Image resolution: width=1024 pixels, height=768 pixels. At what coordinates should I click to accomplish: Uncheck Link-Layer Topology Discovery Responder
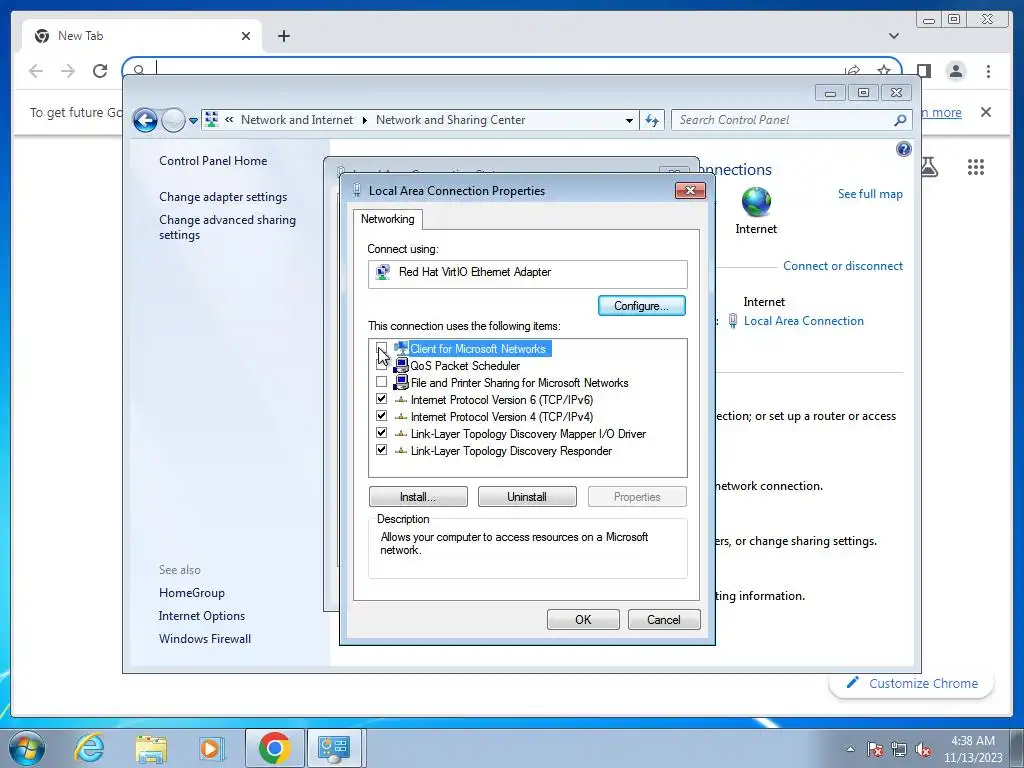click(381, 450)
